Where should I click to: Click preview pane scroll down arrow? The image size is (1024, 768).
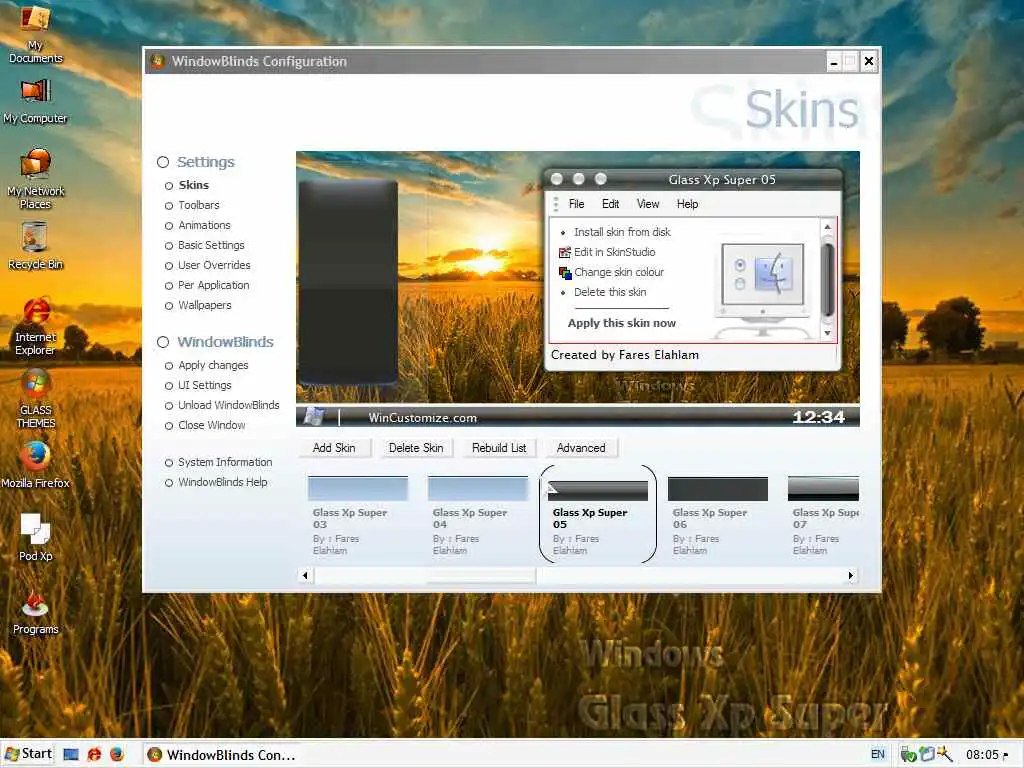827,333
